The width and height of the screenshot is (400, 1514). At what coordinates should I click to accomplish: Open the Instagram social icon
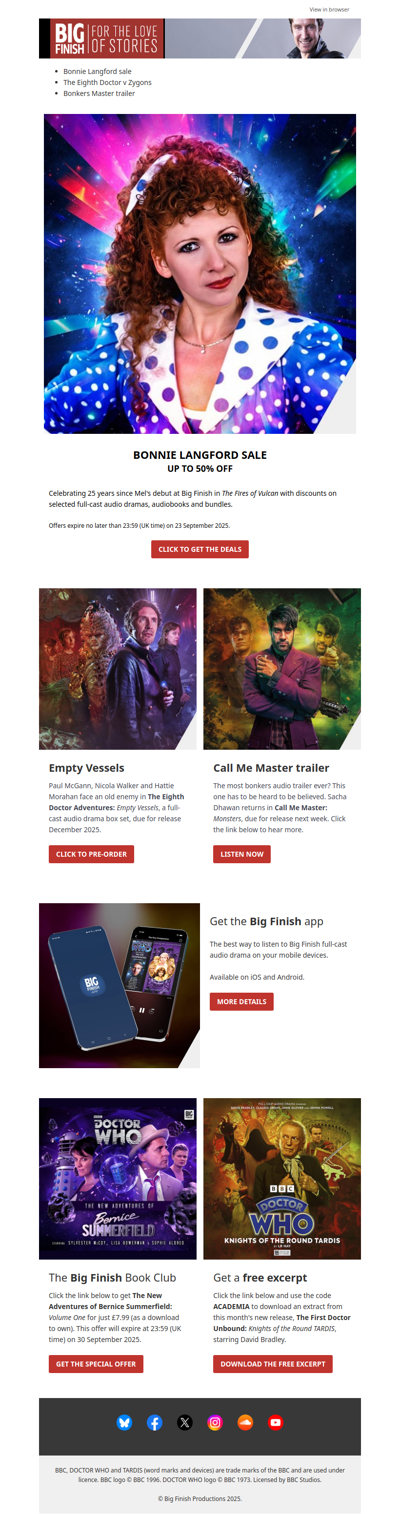(x=215, y=1422)
